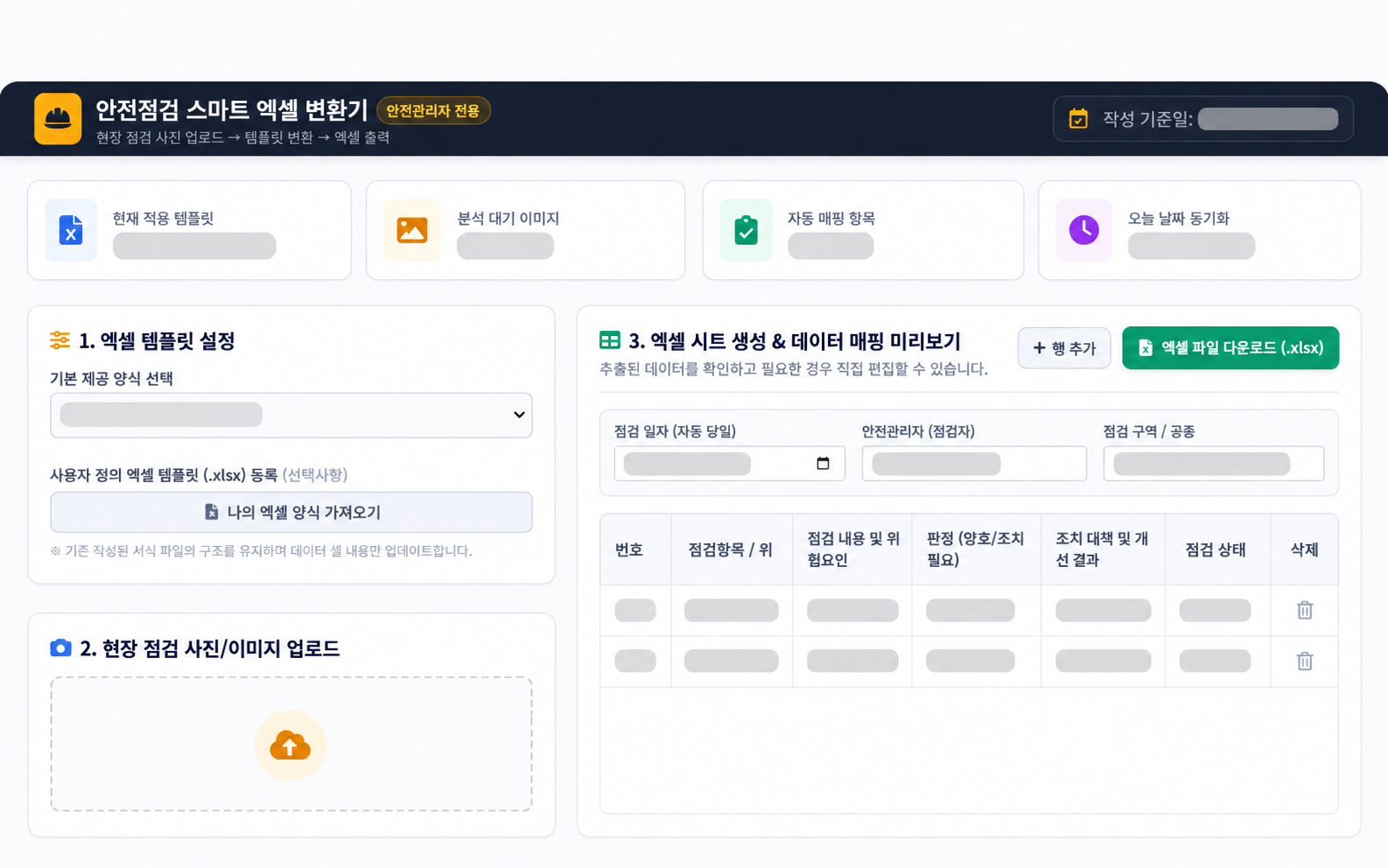Focus the 점검 일자 (자동 당일) date field
The width and height of the screenshot is (1388, 868).
[730, 464]
